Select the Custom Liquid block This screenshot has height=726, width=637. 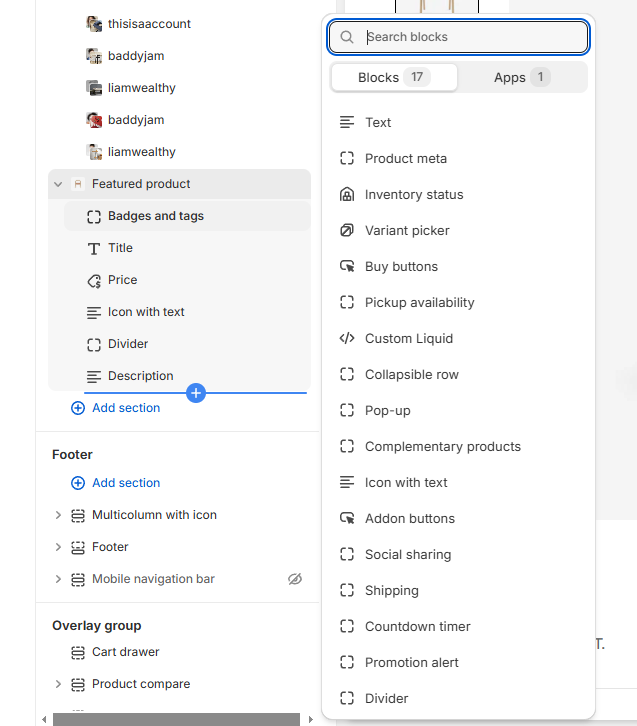click(458, 338)
